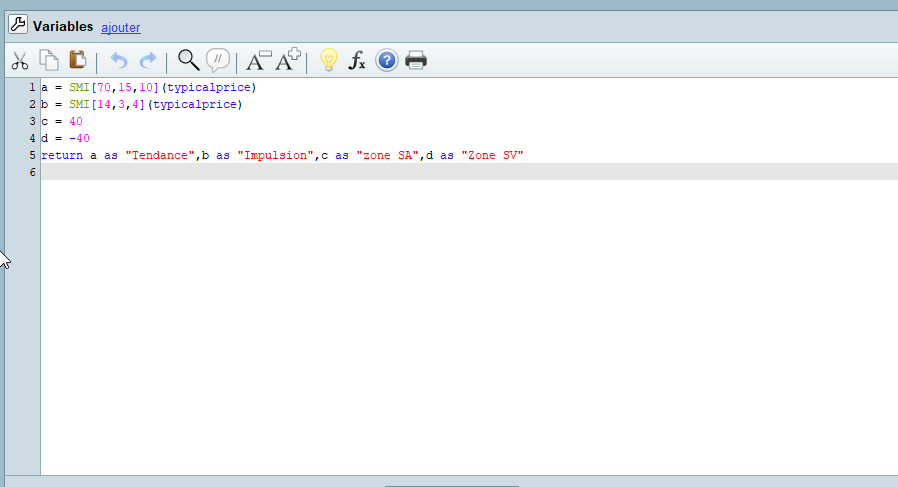The image size is (898, 487).
Task: Click the Copy icon in toolbar
Action: click(49, 60)
